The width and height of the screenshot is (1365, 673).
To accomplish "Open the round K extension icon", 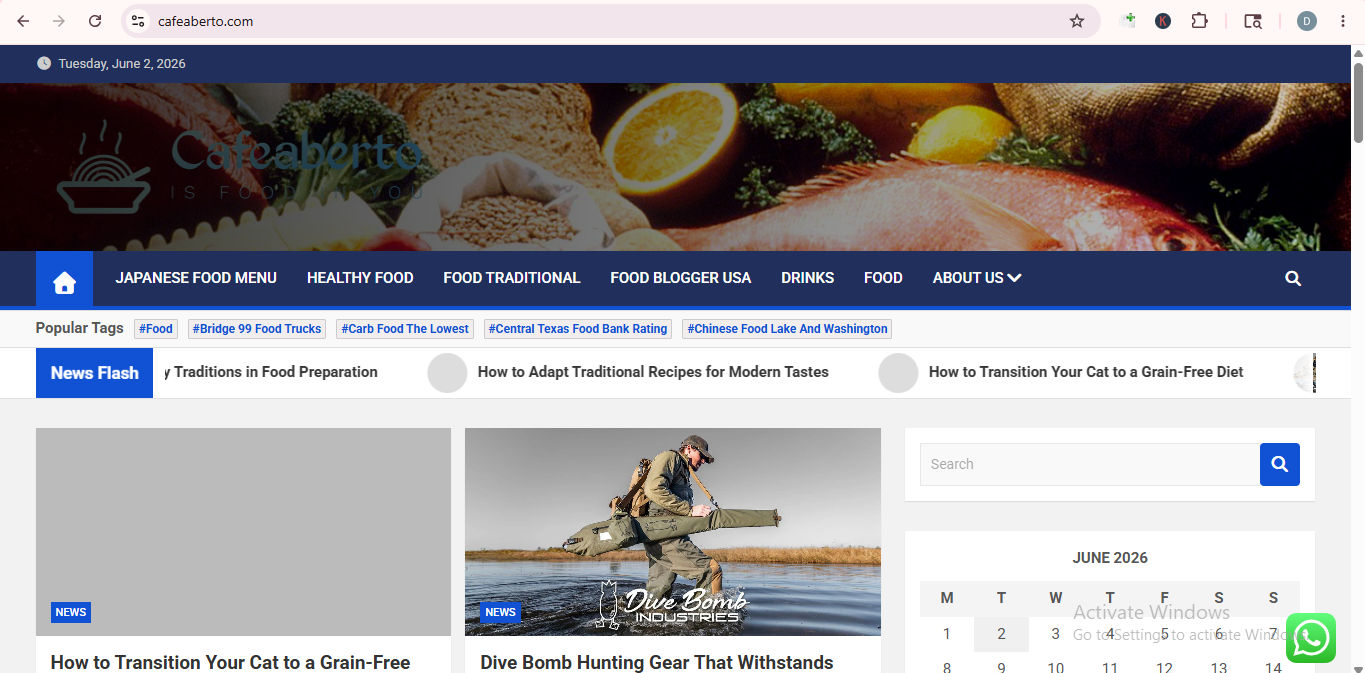I will (x=1163, y=21).
